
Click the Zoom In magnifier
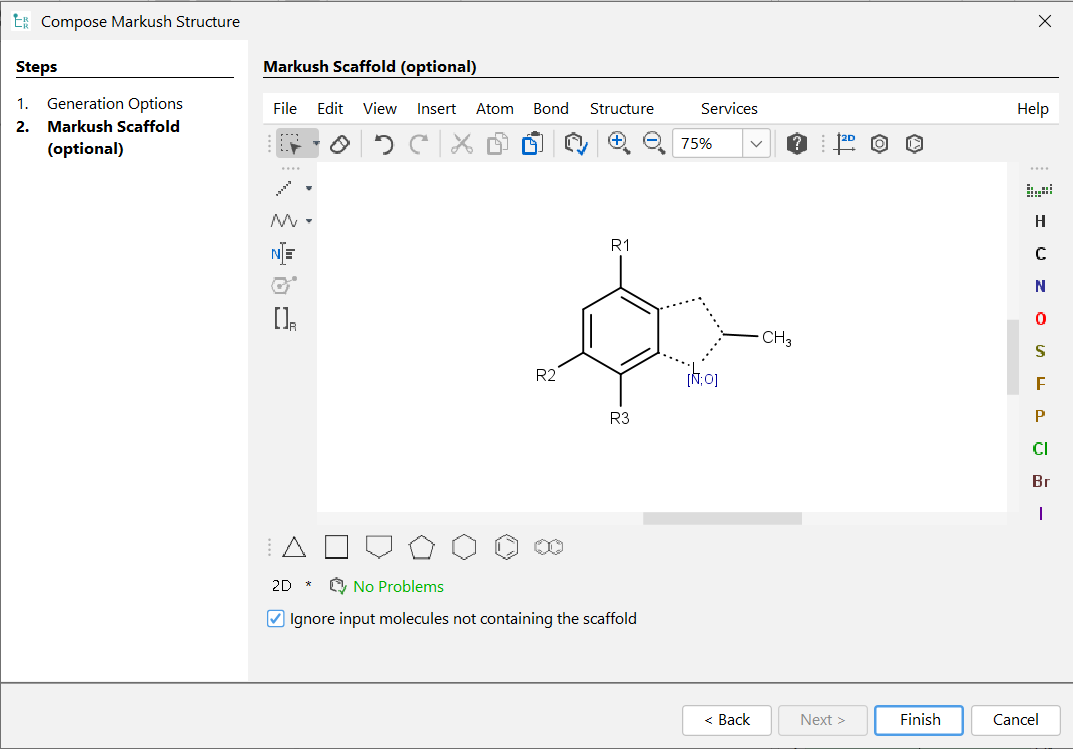[619, 143]
